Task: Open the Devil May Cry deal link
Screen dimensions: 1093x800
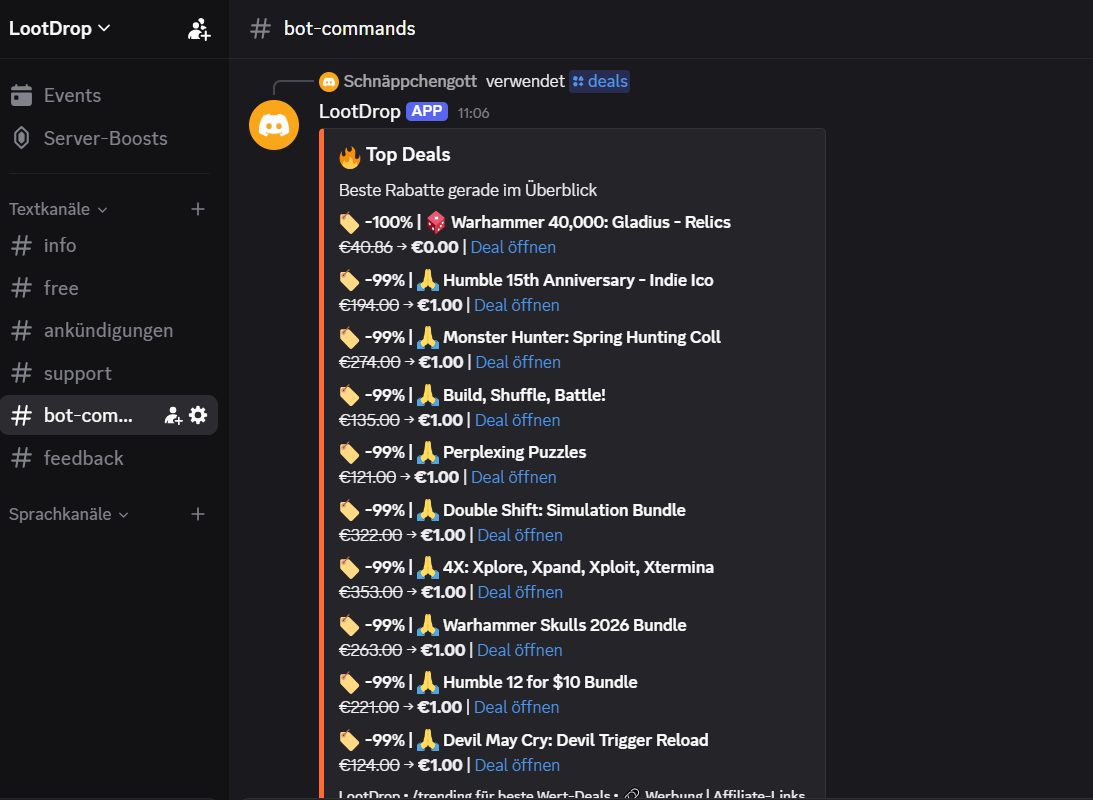Action: [517, 765]
